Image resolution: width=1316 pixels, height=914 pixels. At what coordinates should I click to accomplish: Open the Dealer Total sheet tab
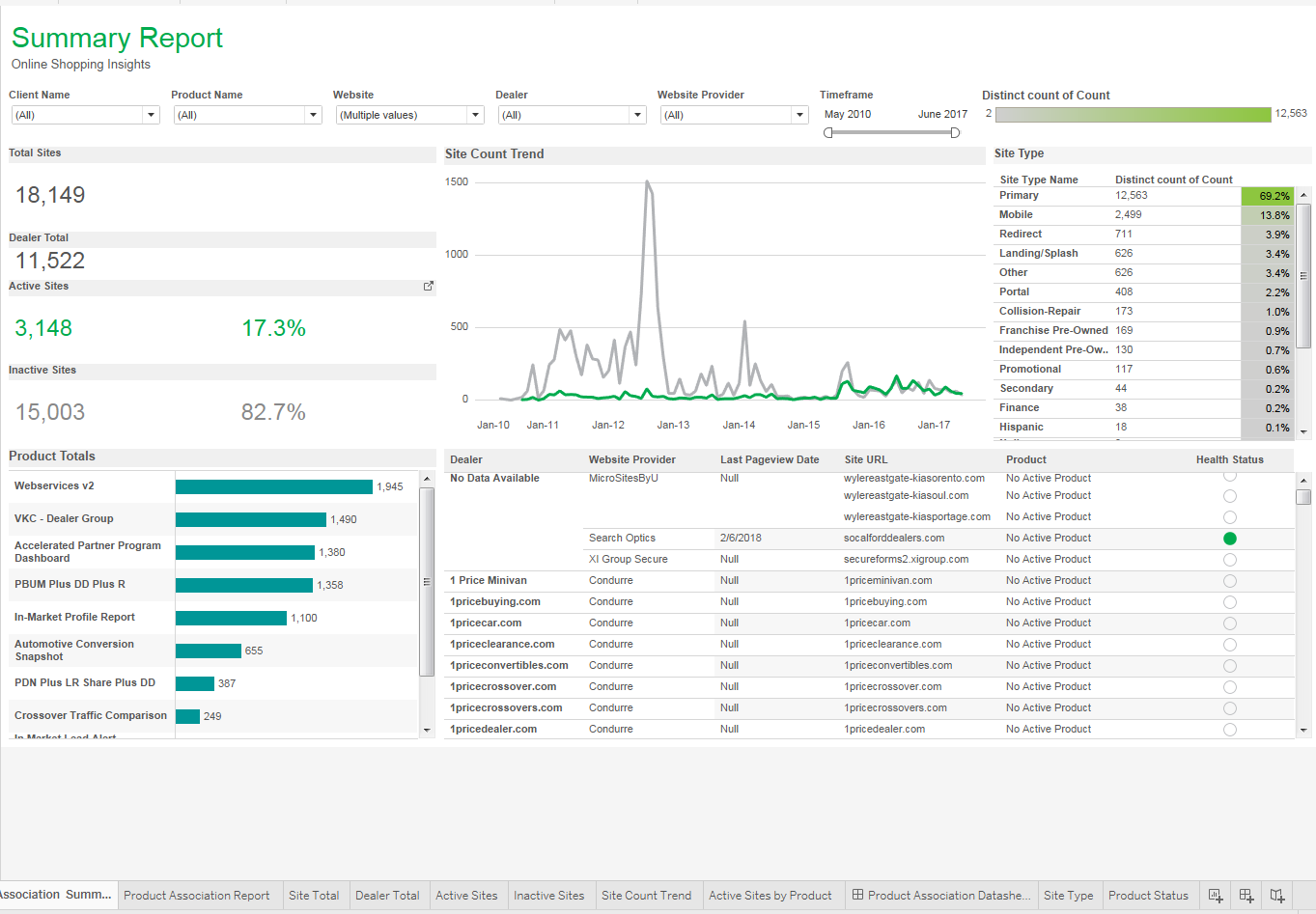(387, 896)
